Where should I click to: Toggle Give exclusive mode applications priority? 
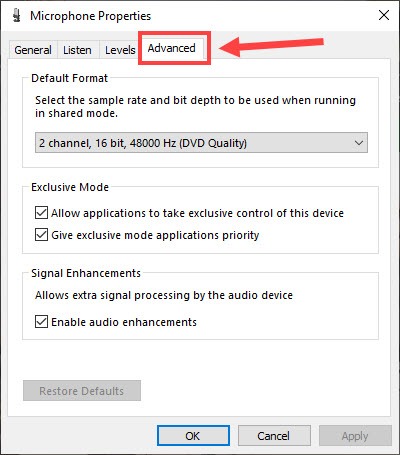[x=41, y=235]
